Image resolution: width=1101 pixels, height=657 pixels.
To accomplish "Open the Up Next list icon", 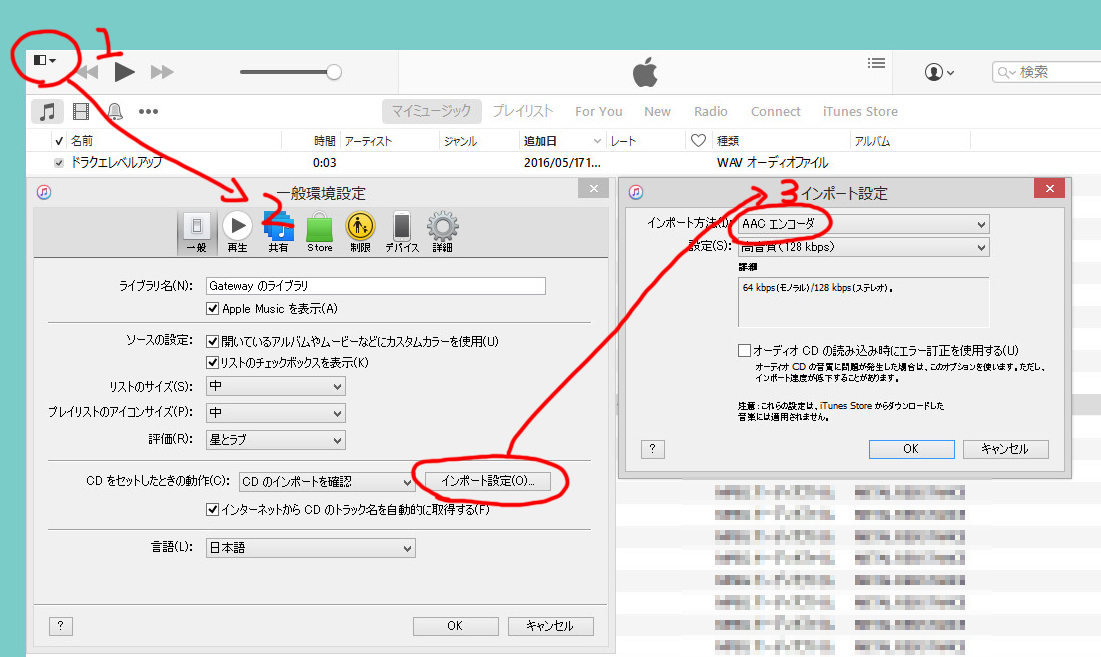I will (x=876, y=63).
